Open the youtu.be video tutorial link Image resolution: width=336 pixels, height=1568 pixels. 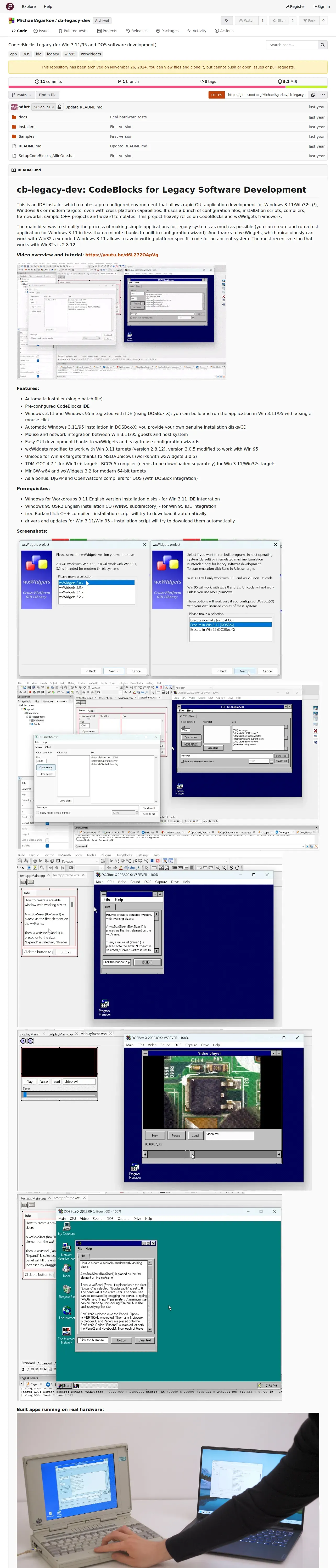pyautogui.click(x=121, y=255)
